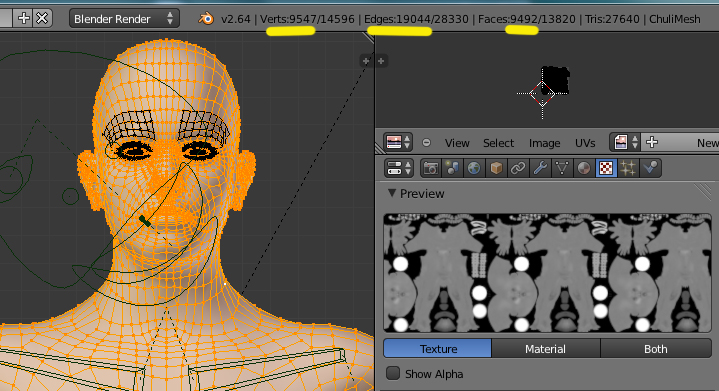Click the X delete button in top header
The width and height of the screenshot is (719, 391).
[42, 18]
